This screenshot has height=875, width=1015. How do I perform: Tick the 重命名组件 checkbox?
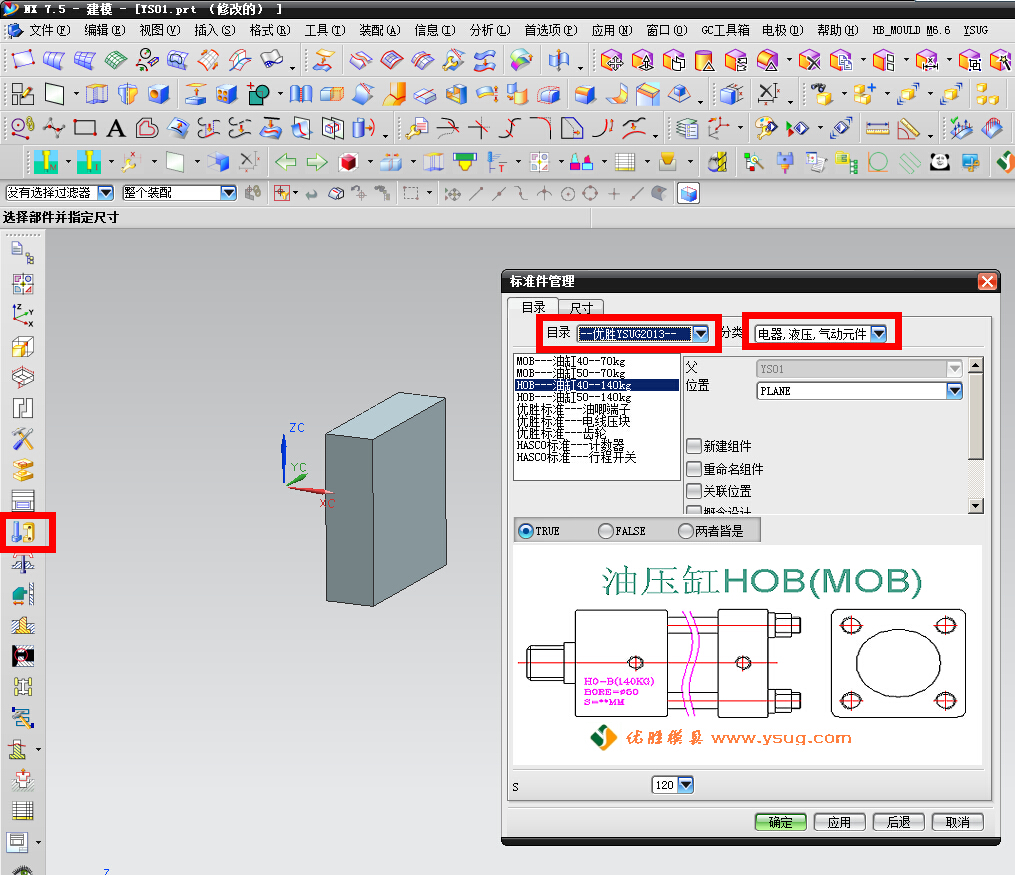(694, 469)
